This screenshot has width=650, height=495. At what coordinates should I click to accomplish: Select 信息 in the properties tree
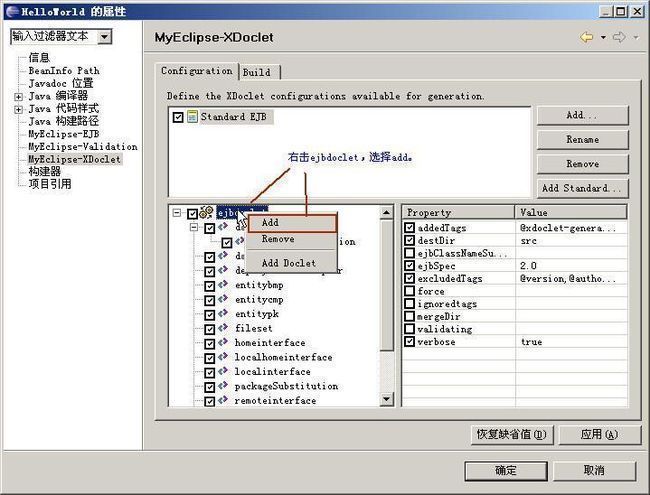39,58
